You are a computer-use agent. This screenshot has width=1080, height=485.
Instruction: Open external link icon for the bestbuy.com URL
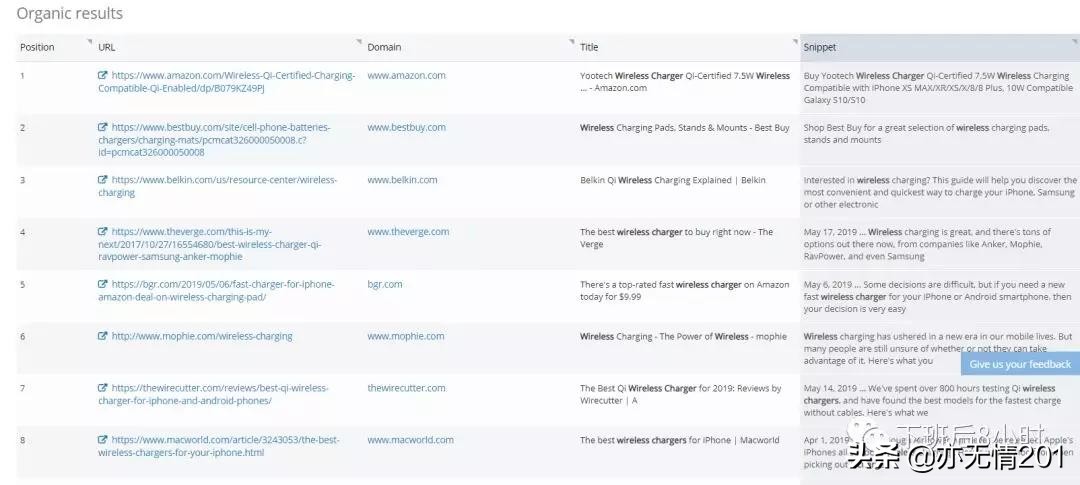[103, 127]
